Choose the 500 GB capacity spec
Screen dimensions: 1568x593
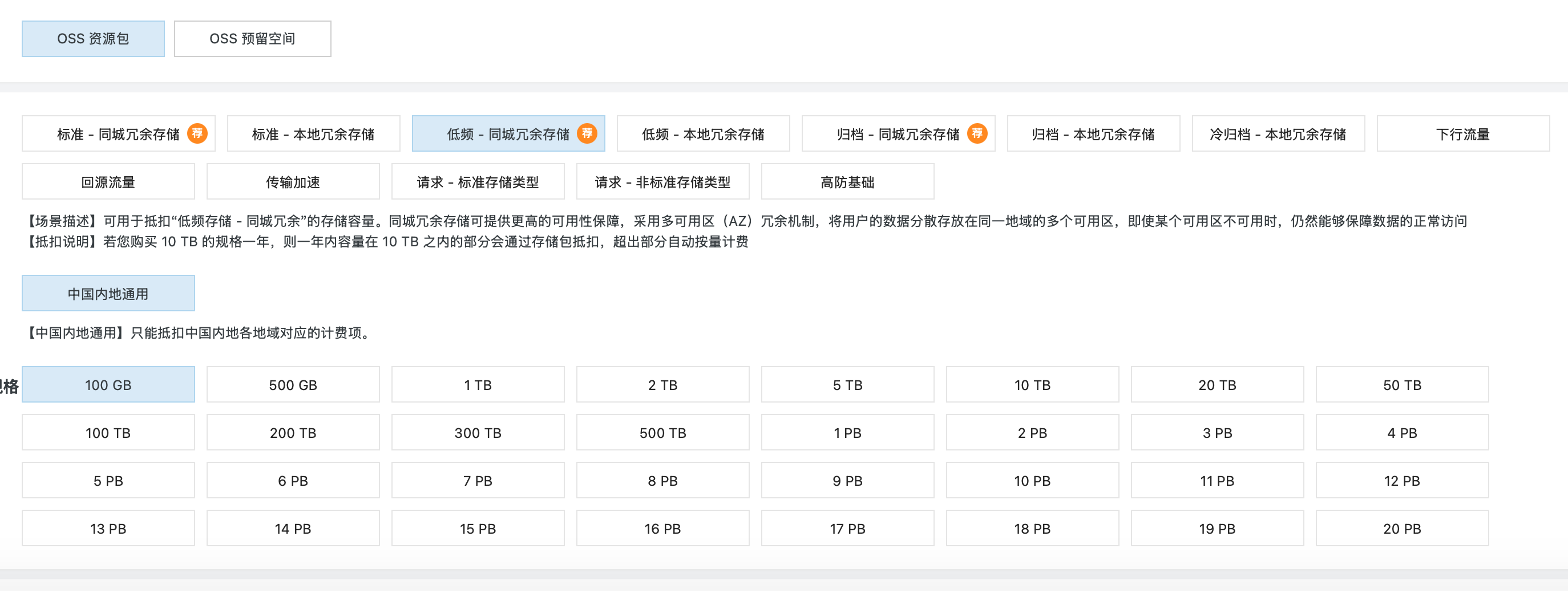pos(293,384)
